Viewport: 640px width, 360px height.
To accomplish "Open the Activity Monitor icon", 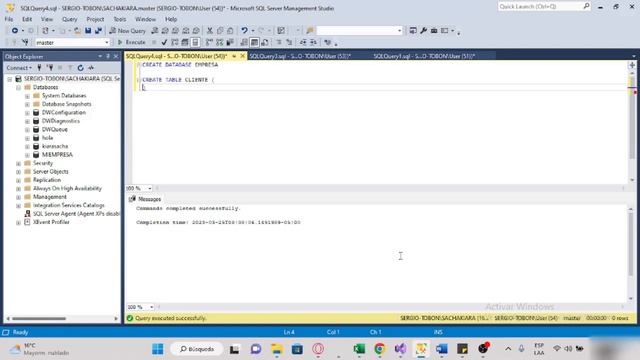I will click(91, 68).
